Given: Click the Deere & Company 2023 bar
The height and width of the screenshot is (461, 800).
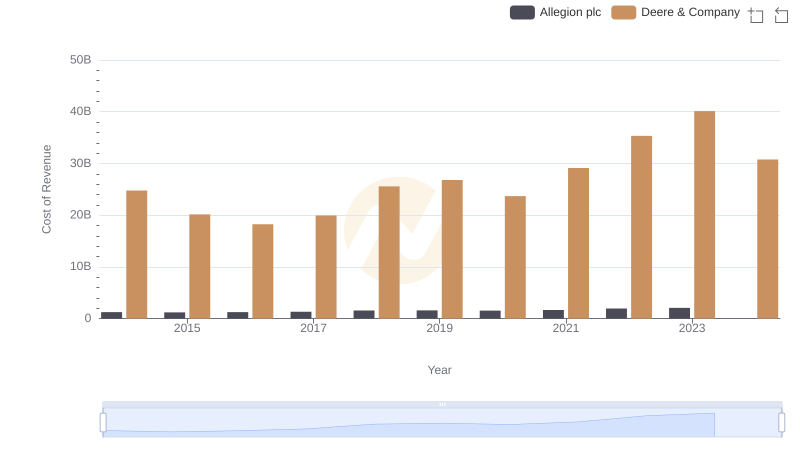Looking at the screenshot, I should [704, 215].
